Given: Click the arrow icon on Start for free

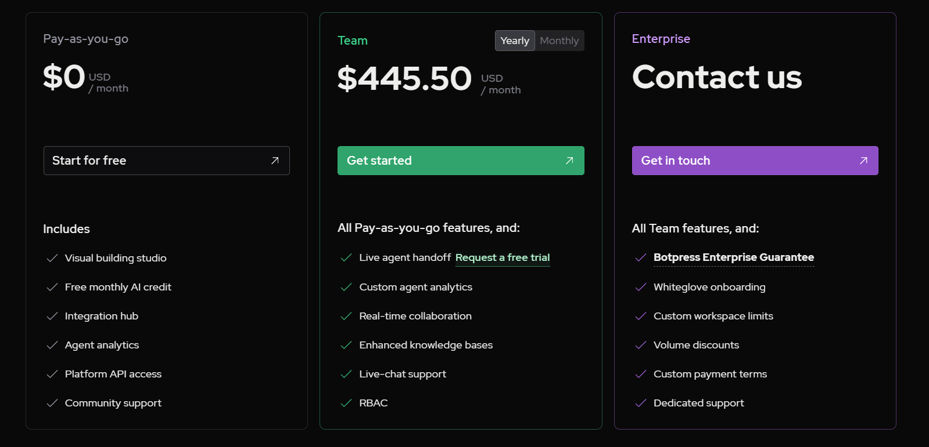Looking at the screenshot, I should click(275, 161).
